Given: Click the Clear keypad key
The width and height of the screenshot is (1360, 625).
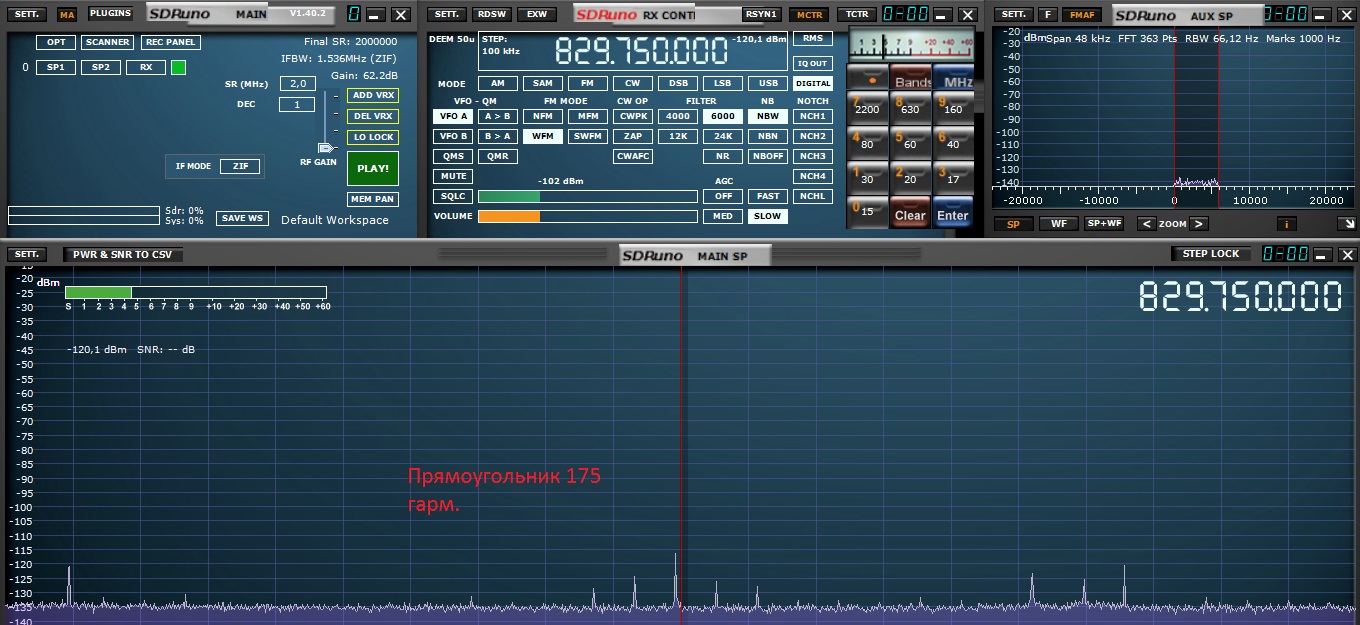Looking at the screenshot, I should 910,213.
